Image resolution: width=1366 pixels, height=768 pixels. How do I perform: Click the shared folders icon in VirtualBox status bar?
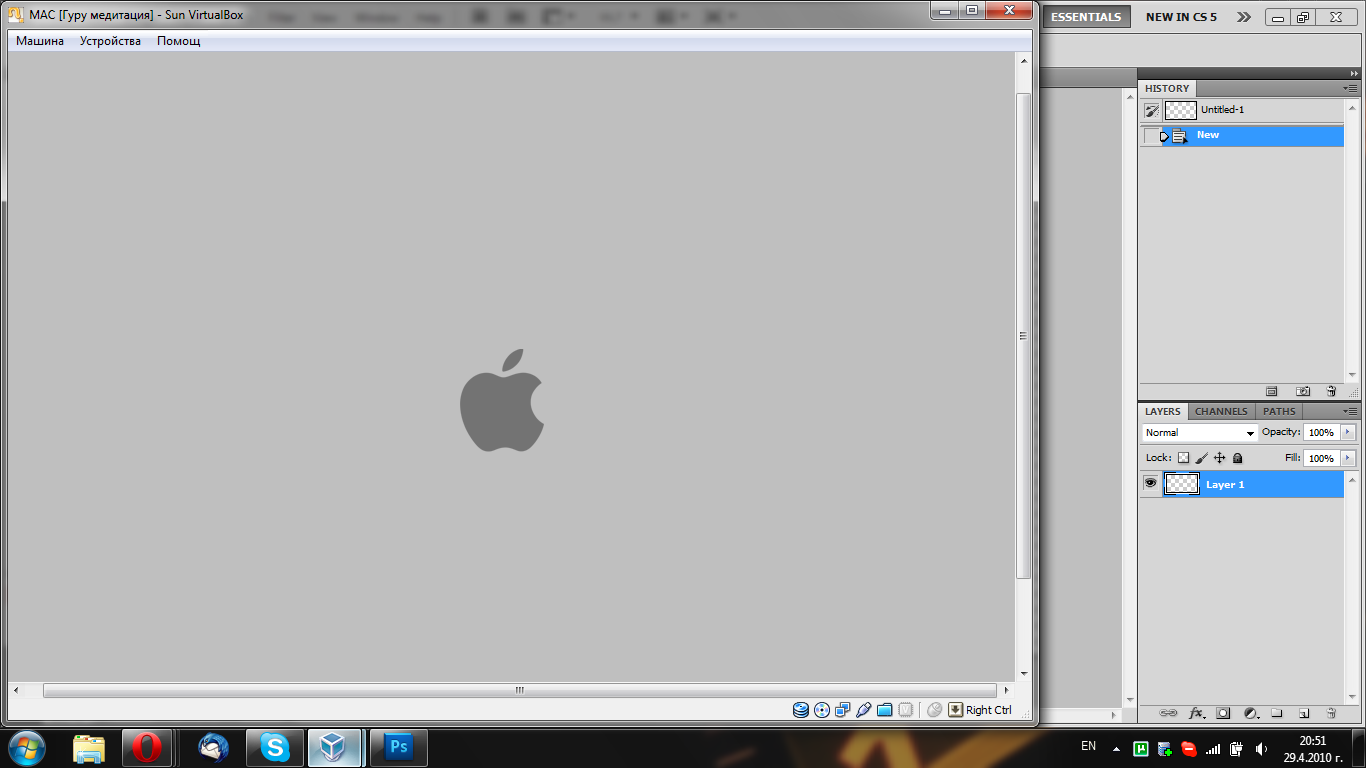click(x=884, y=710)
